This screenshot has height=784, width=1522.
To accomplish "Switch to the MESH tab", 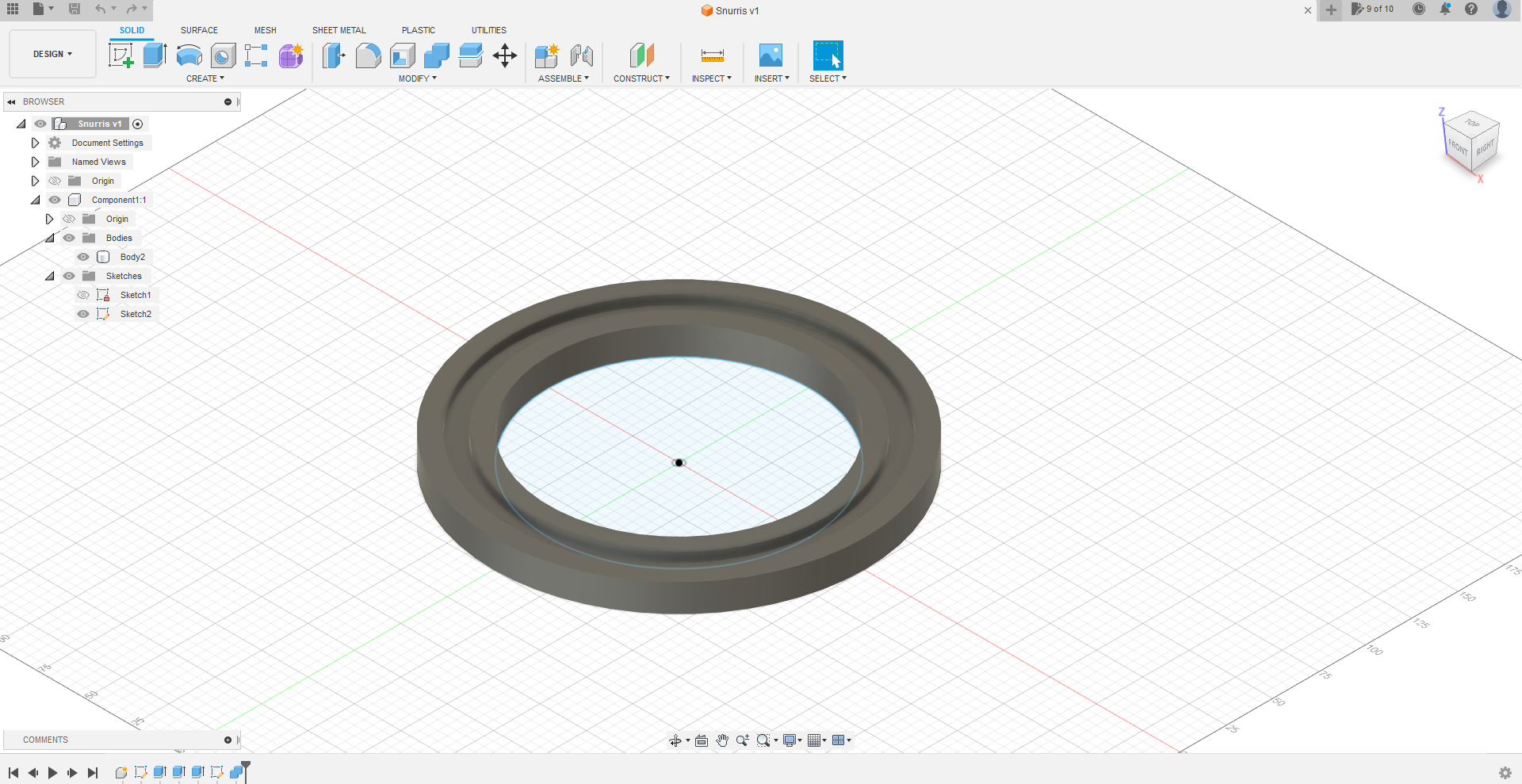I will [x=266, y=30].
